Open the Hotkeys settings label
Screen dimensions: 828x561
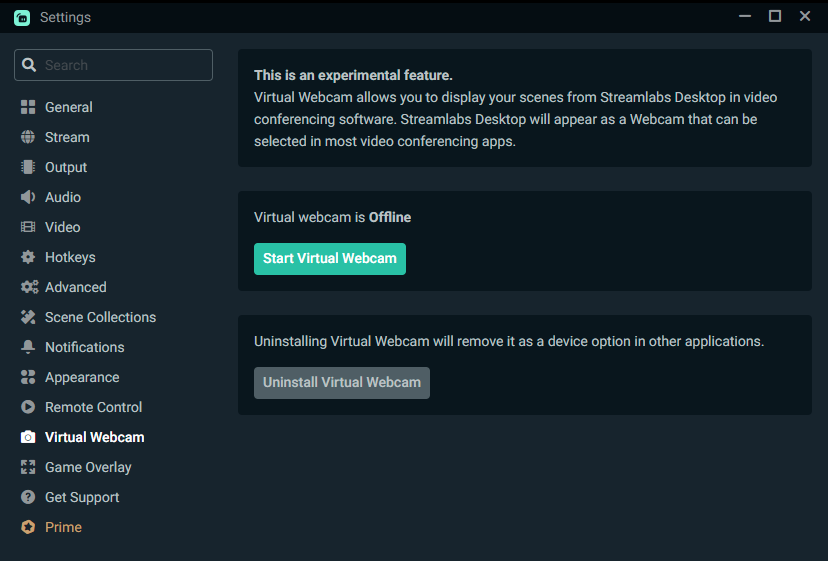click(70, 257)
